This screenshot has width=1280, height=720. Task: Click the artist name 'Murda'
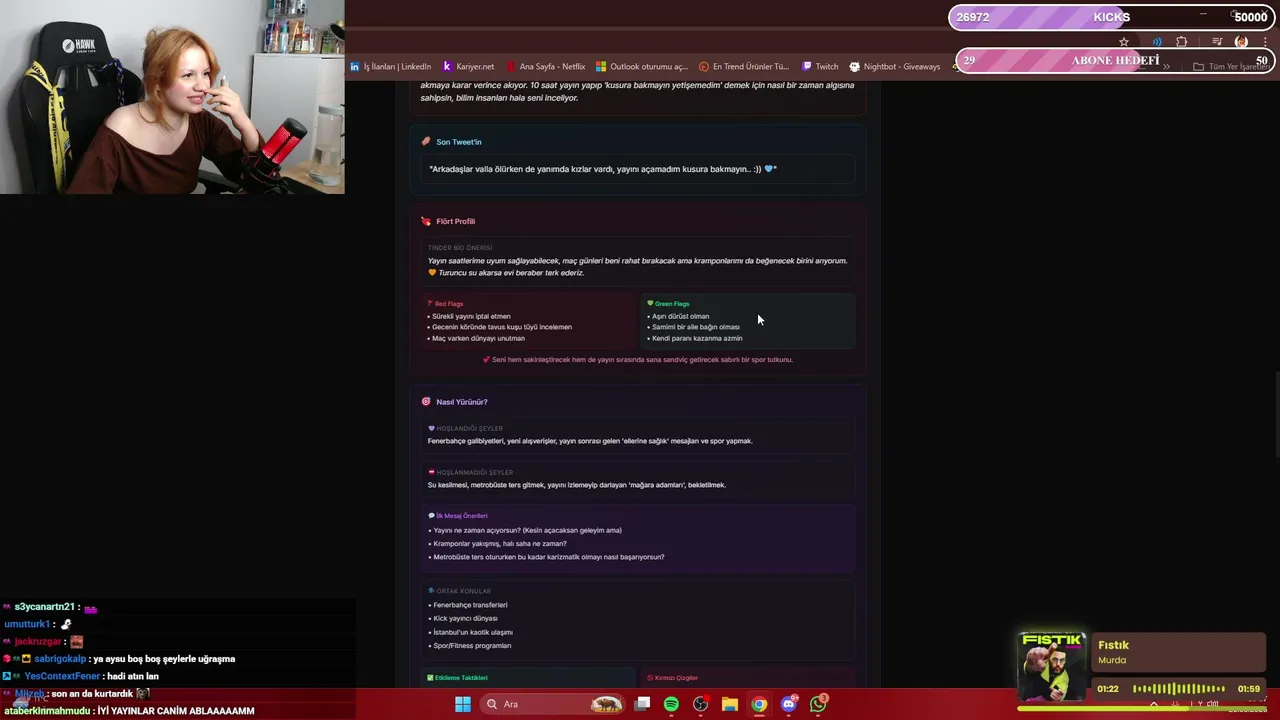click(1112, 660)
